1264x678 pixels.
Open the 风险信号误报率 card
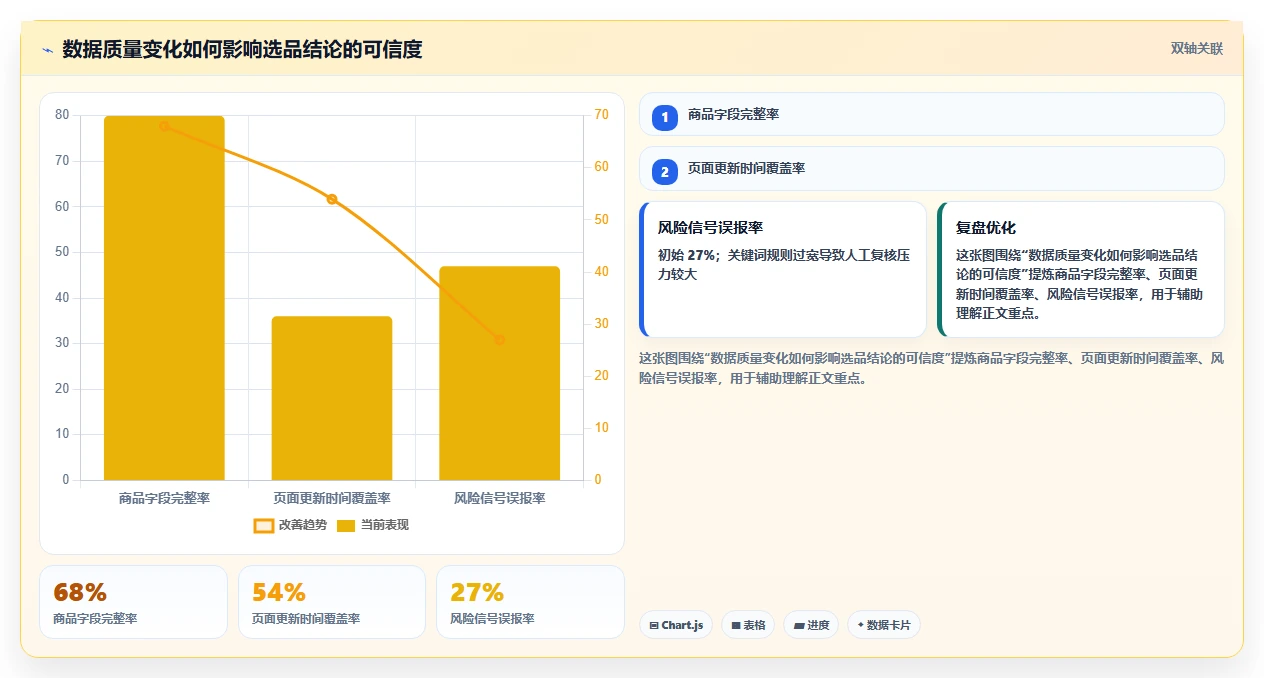(x=783, y=270)
